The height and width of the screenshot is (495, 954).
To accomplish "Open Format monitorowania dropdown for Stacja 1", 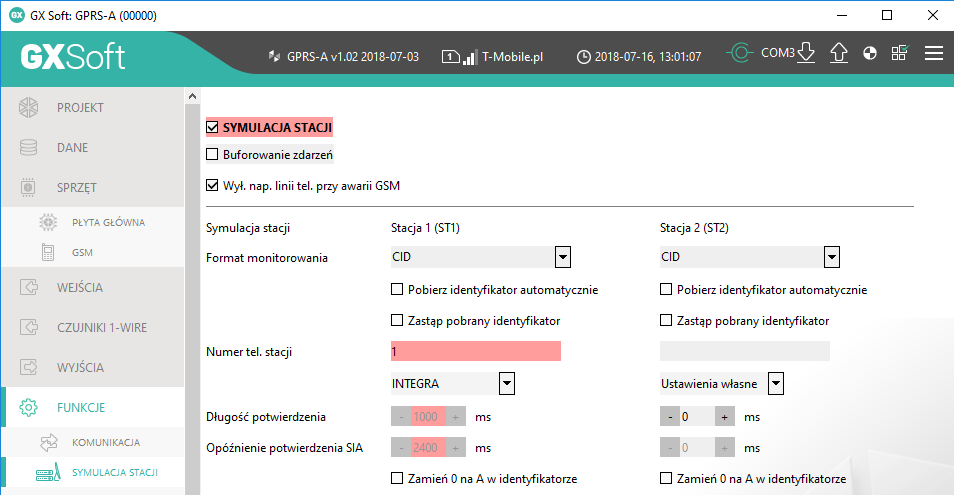I will pyautogui.click(x=563, y=258).
